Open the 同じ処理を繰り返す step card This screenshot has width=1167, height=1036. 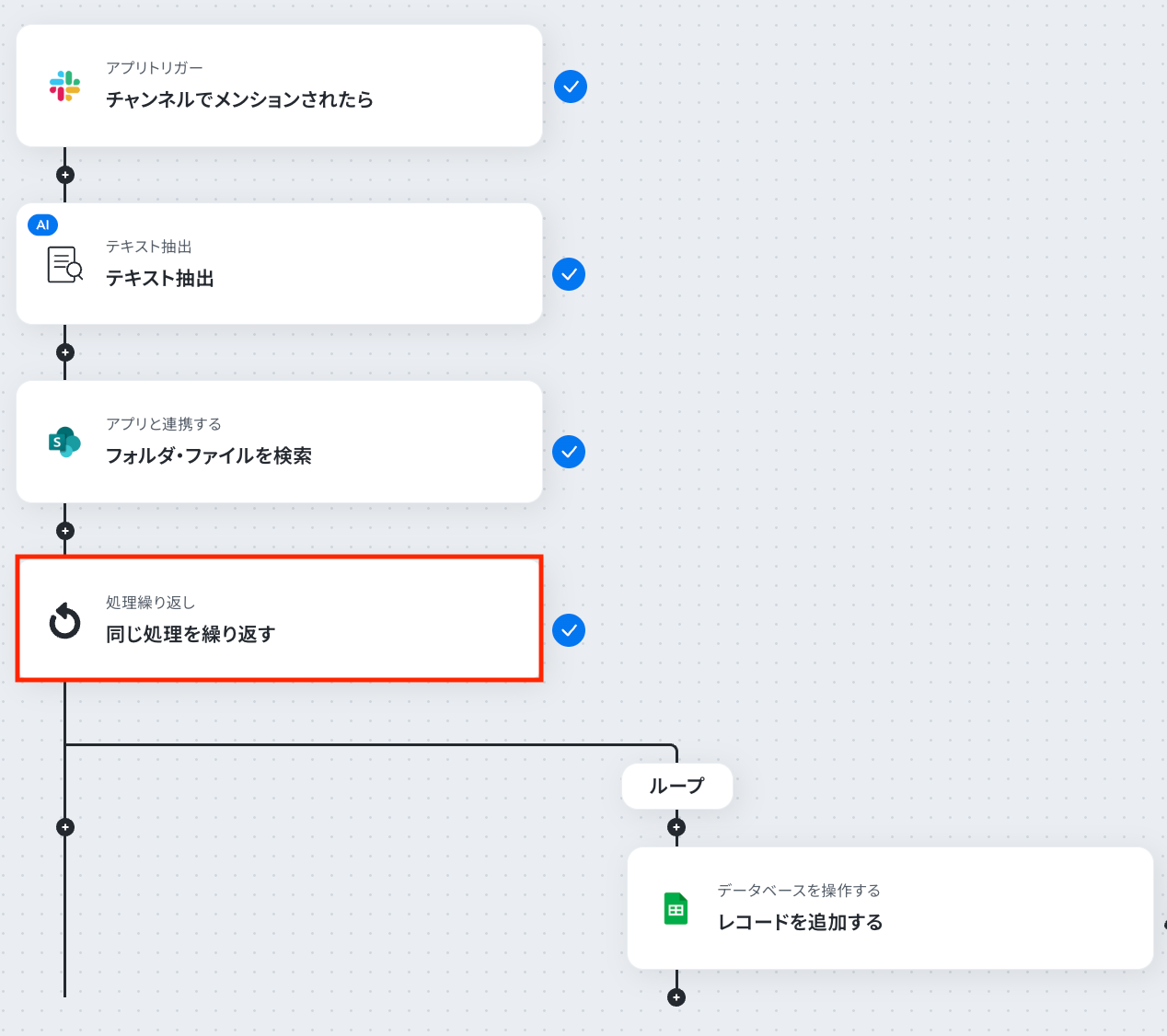pos(279,618)
